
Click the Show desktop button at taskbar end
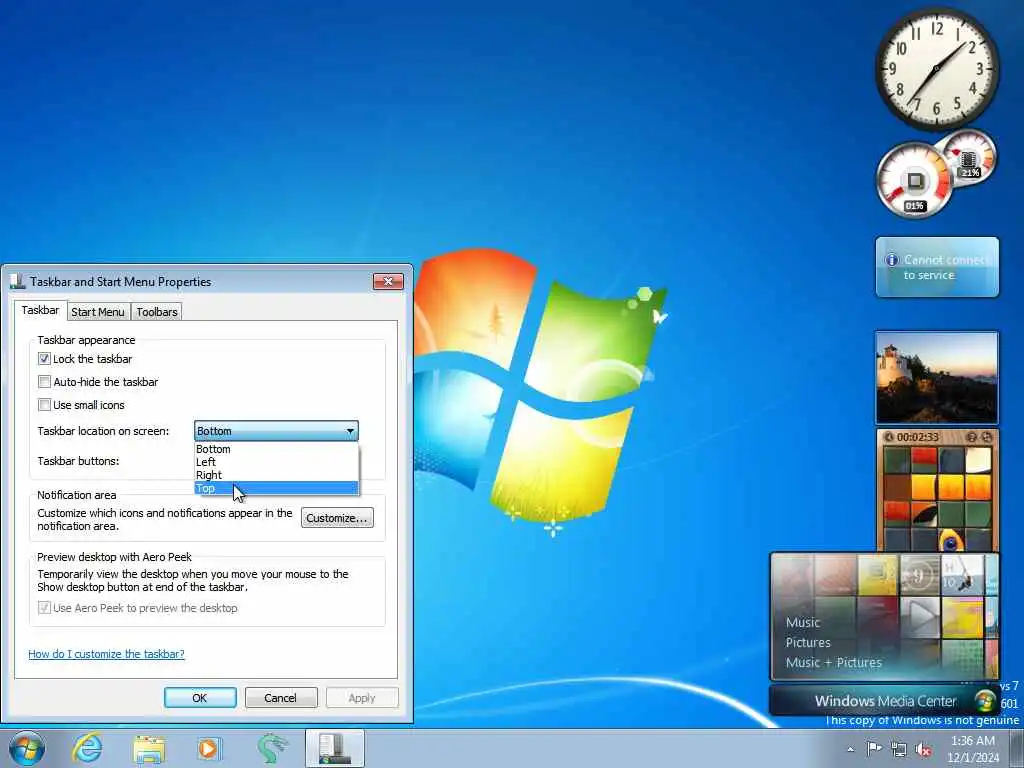[1016, 748]
